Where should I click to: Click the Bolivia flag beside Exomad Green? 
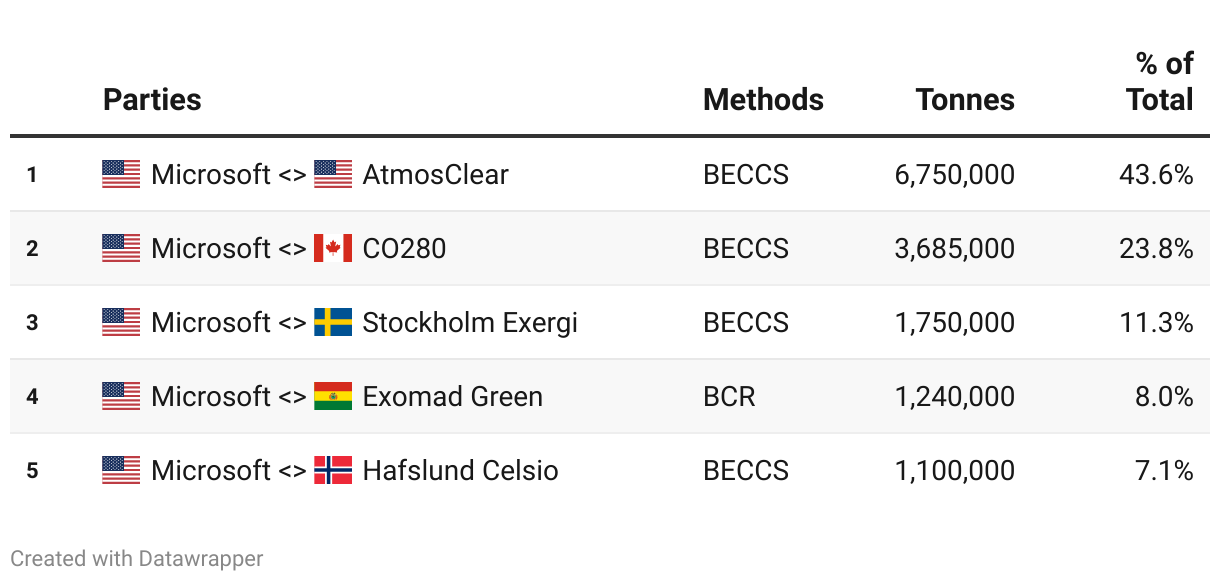[x=332, y=396]
